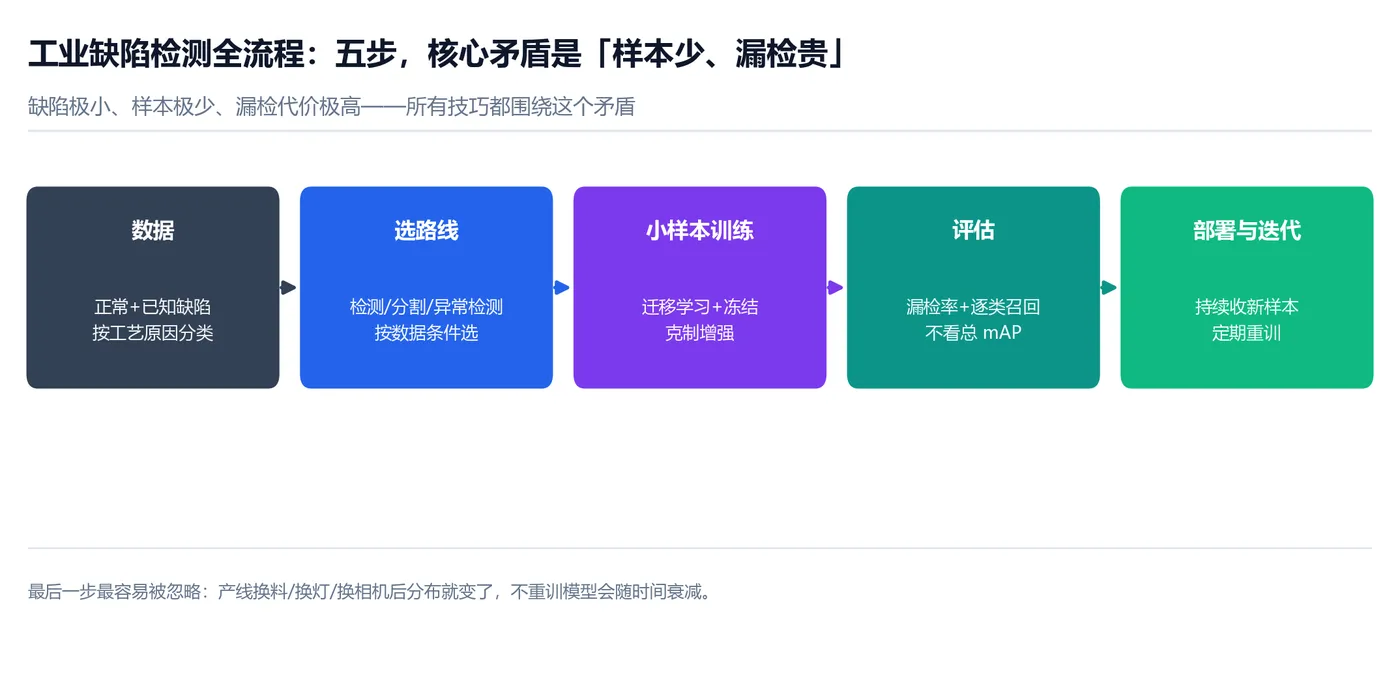Click the 数据 heading
Image resolution: width=1400 pixels, height=688 pixels.
coord(153,230)
